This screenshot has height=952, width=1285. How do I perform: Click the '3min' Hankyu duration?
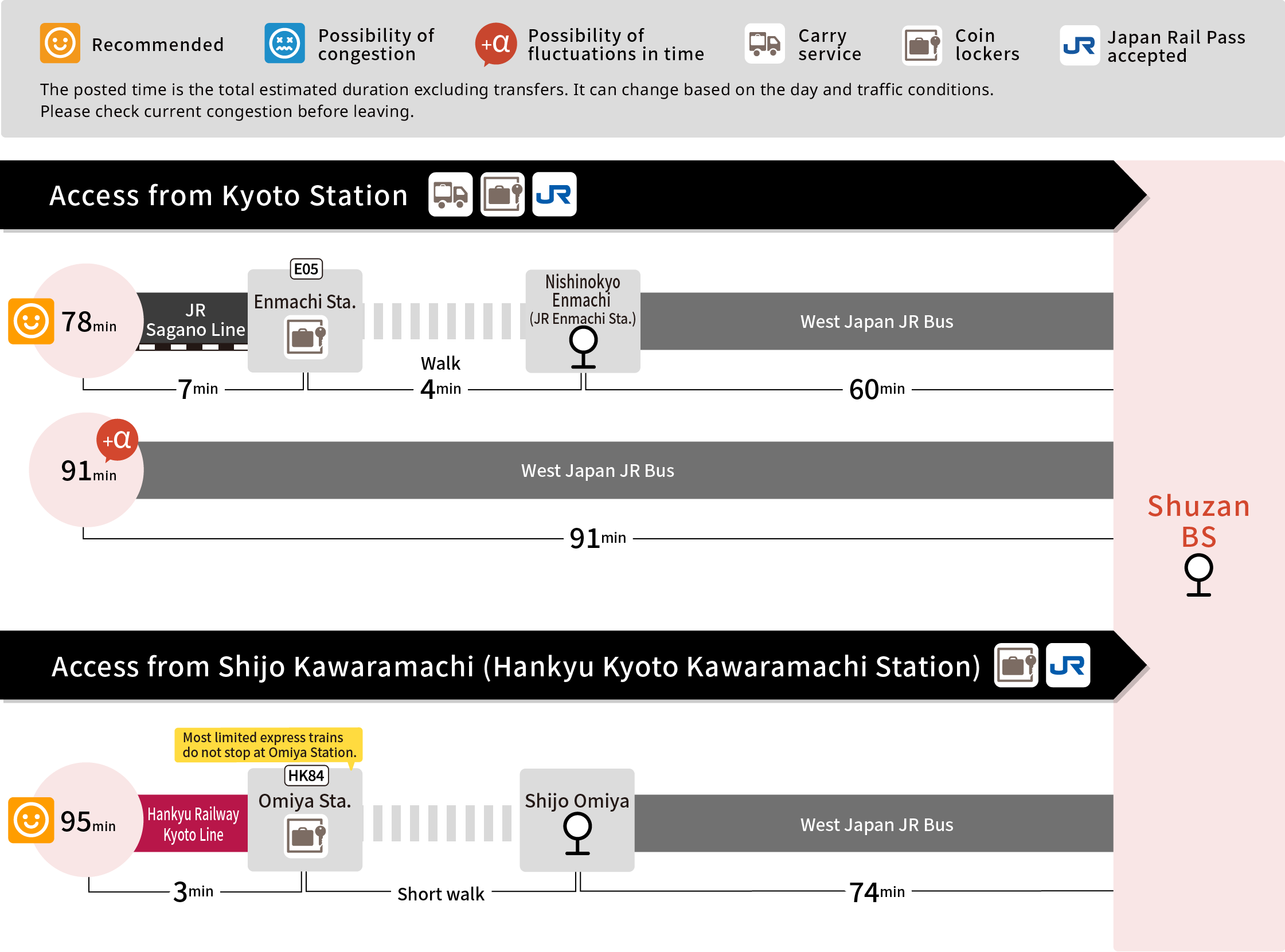pos(193,892)
